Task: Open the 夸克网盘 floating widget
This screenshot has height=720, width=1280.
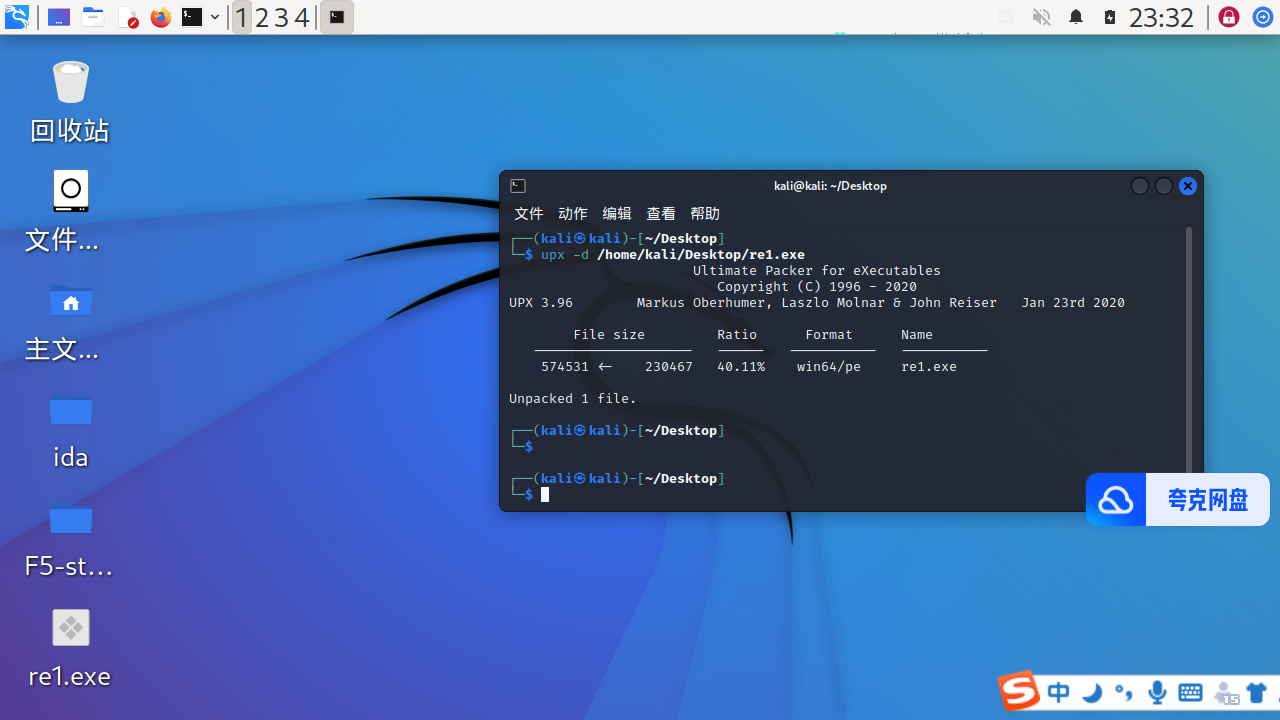Action: point(1178,500)
